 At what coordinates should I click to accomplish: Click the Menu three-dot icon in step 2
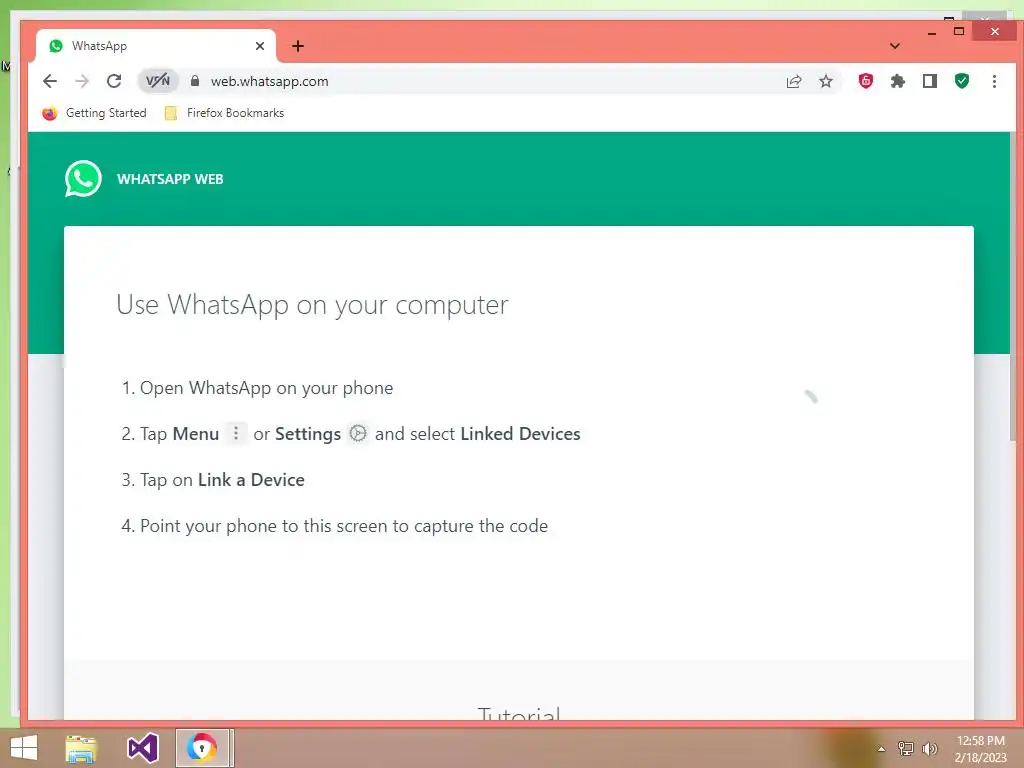pos(236,433)
